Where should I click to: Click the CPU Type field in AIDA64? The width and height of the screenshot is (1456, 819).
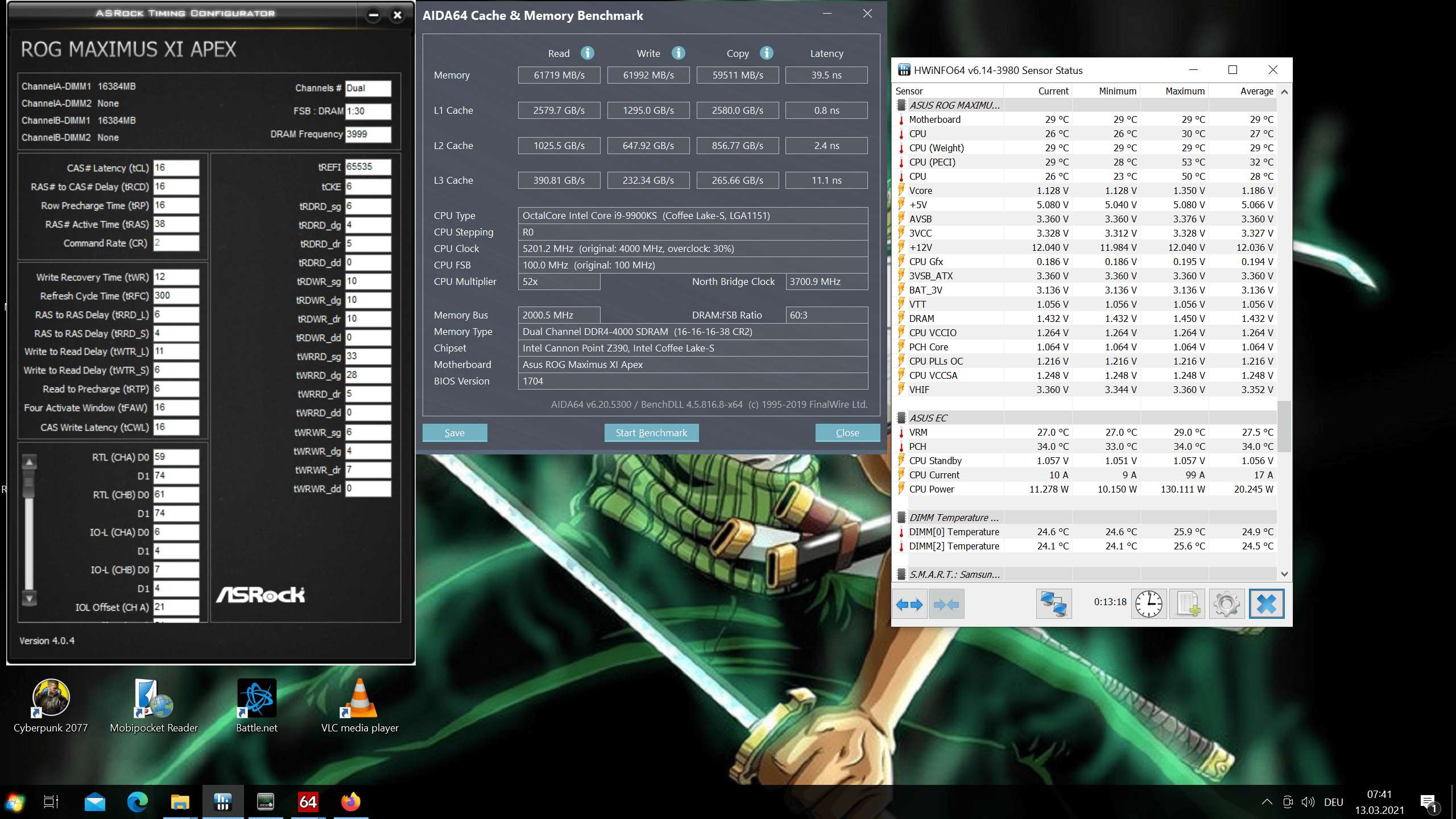693,216
